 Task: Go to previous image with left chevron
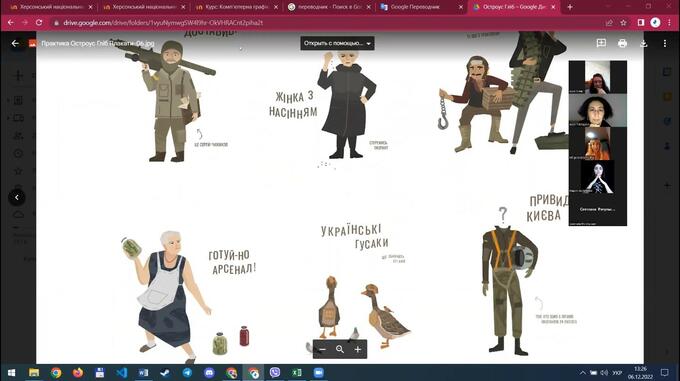coord(17,198)
